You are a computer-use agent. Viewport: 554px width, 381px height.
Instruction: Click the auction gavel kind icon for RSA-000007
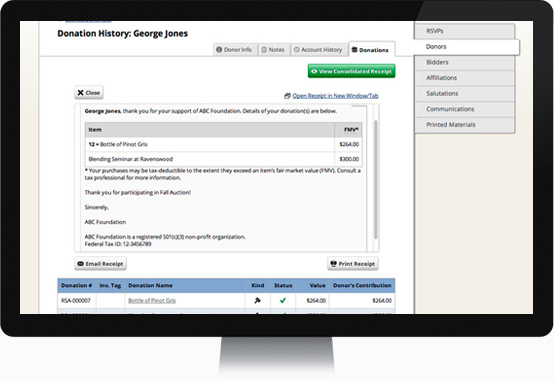[257, 300]
